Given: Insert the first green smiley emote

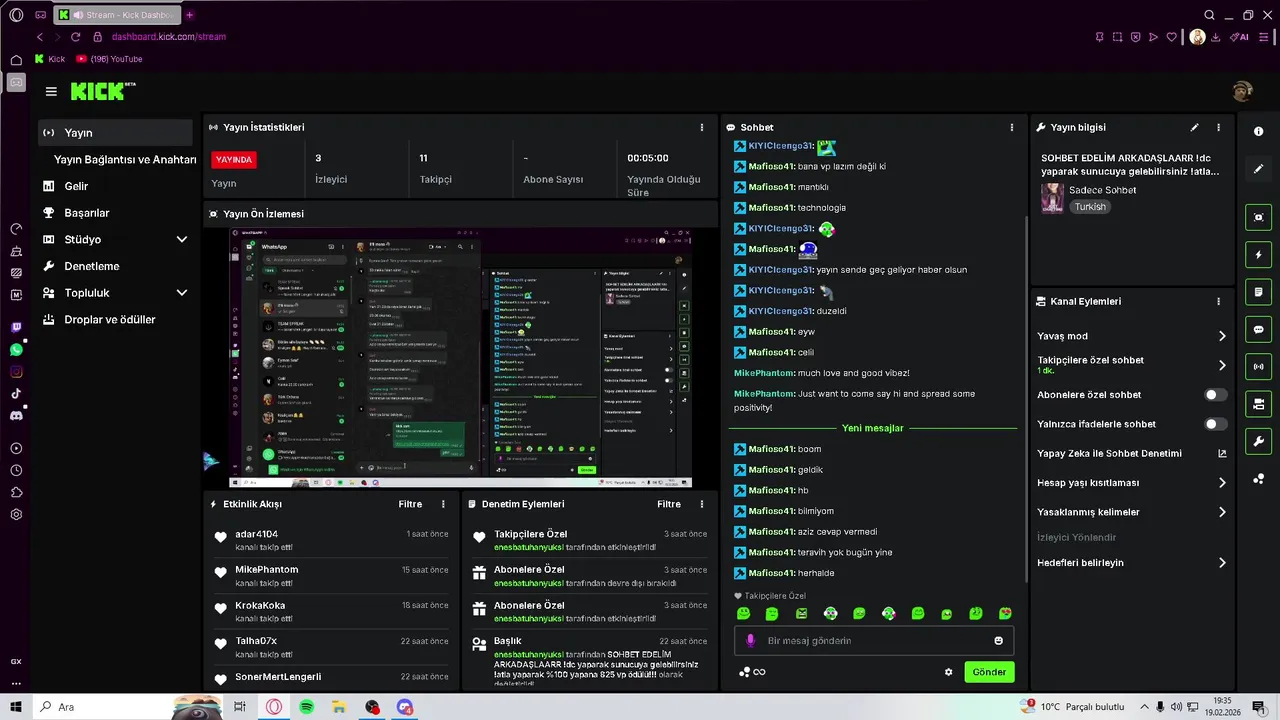Looking at the screenshot, I should (x=743, y=613).
